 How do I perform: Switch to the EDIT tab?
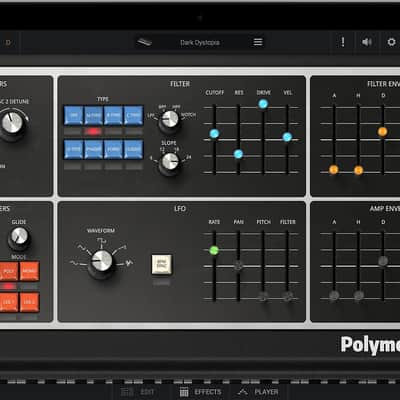[137, 392]
